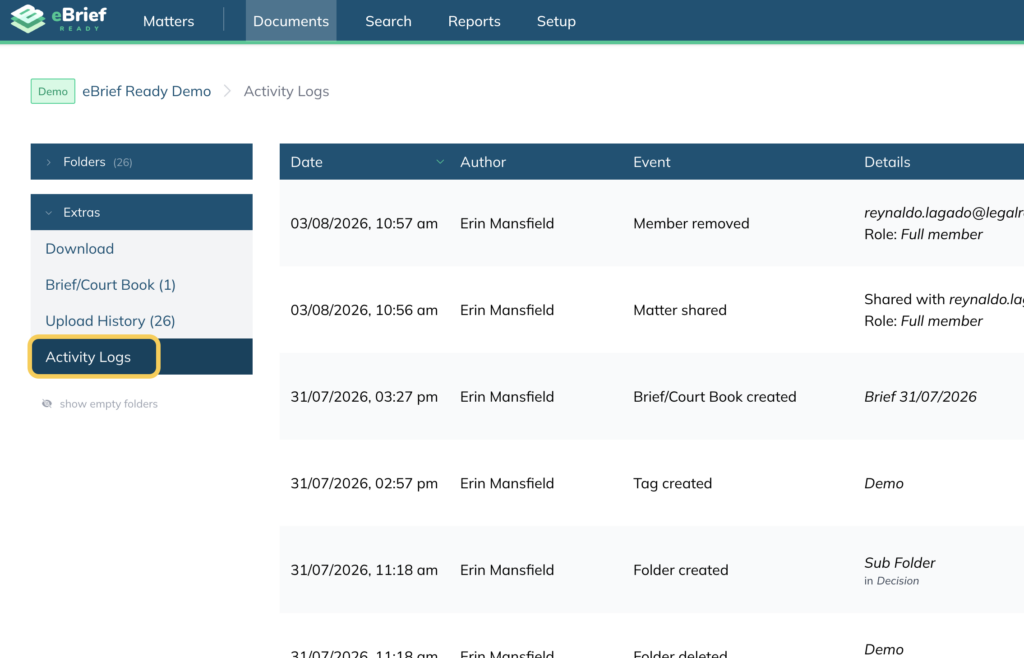This screenshot has height=658, width=1024.
Task: Click the Extras header label
Action: pyautogui.click(x=82, y=212)
